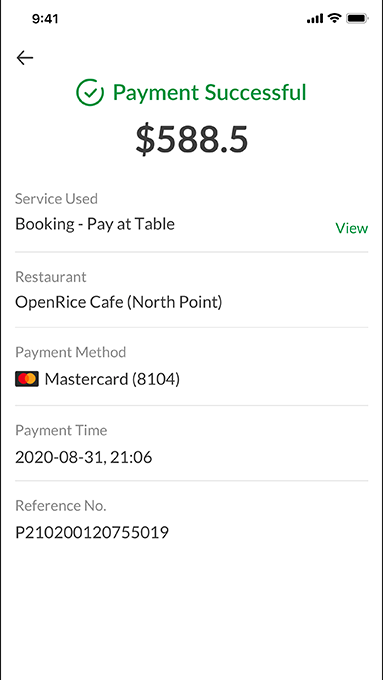The height and width of the screenshot is (680, 383).
Task: Open the View link for booking
Action: (351, 228)
